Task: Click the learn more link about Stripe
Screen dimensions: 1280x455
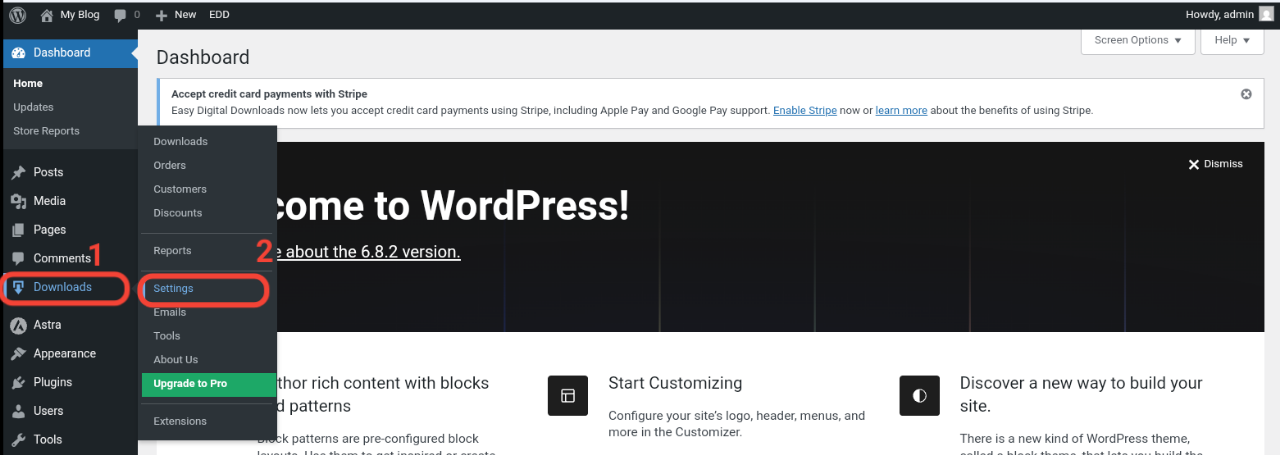Action: point(901,110)
